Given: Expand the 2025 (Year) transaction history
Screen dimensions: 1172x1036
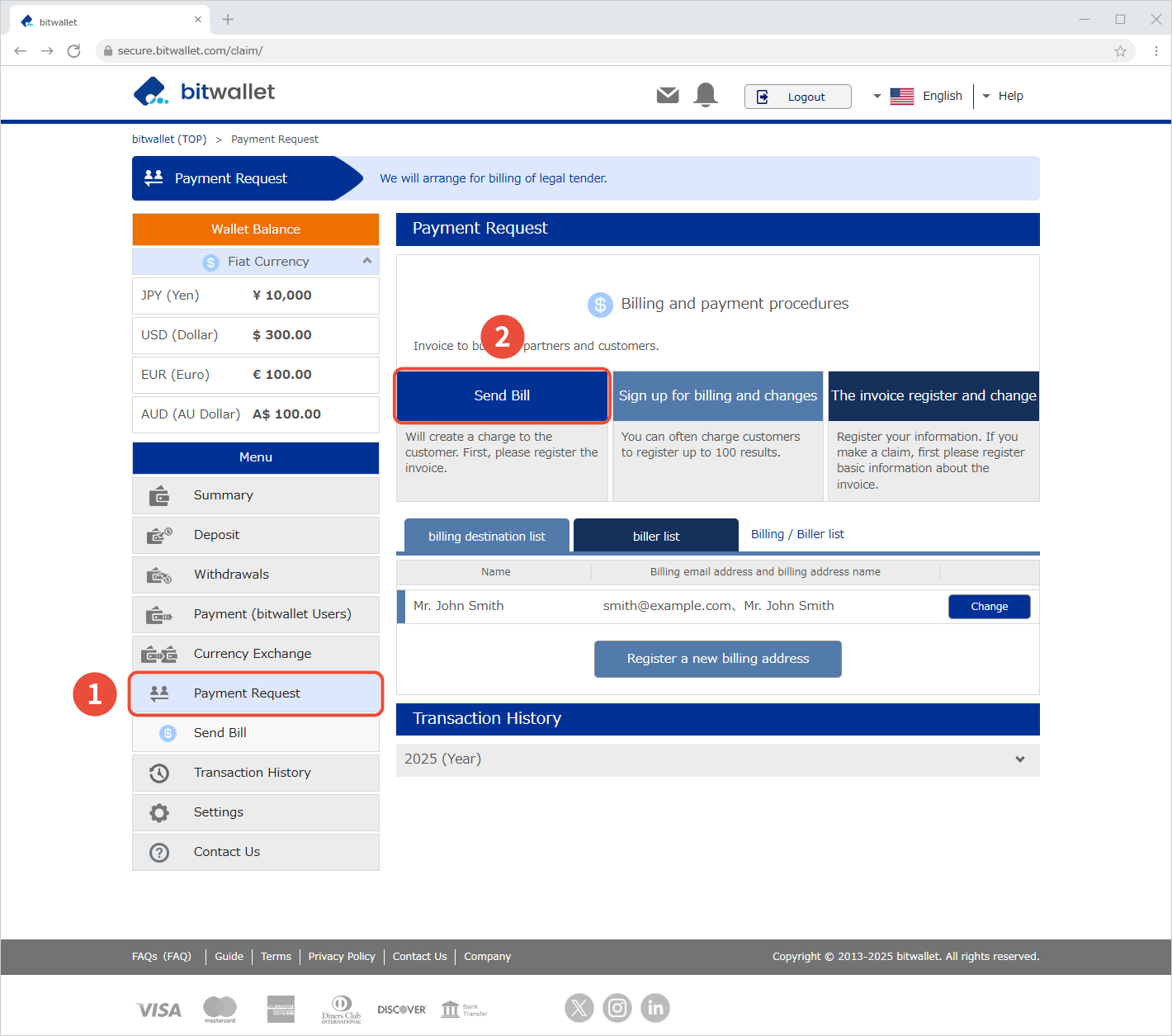Looking at the screenshot, I should click(1019, 759).
